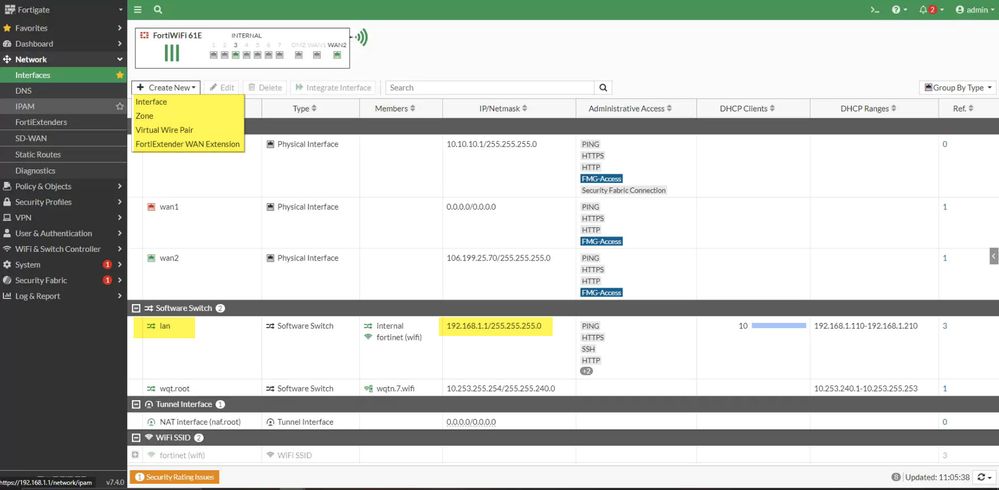Viewport: 999px width, 490px height.
Task: Favorite IPAM with the outline star
Action: (120, 106)
